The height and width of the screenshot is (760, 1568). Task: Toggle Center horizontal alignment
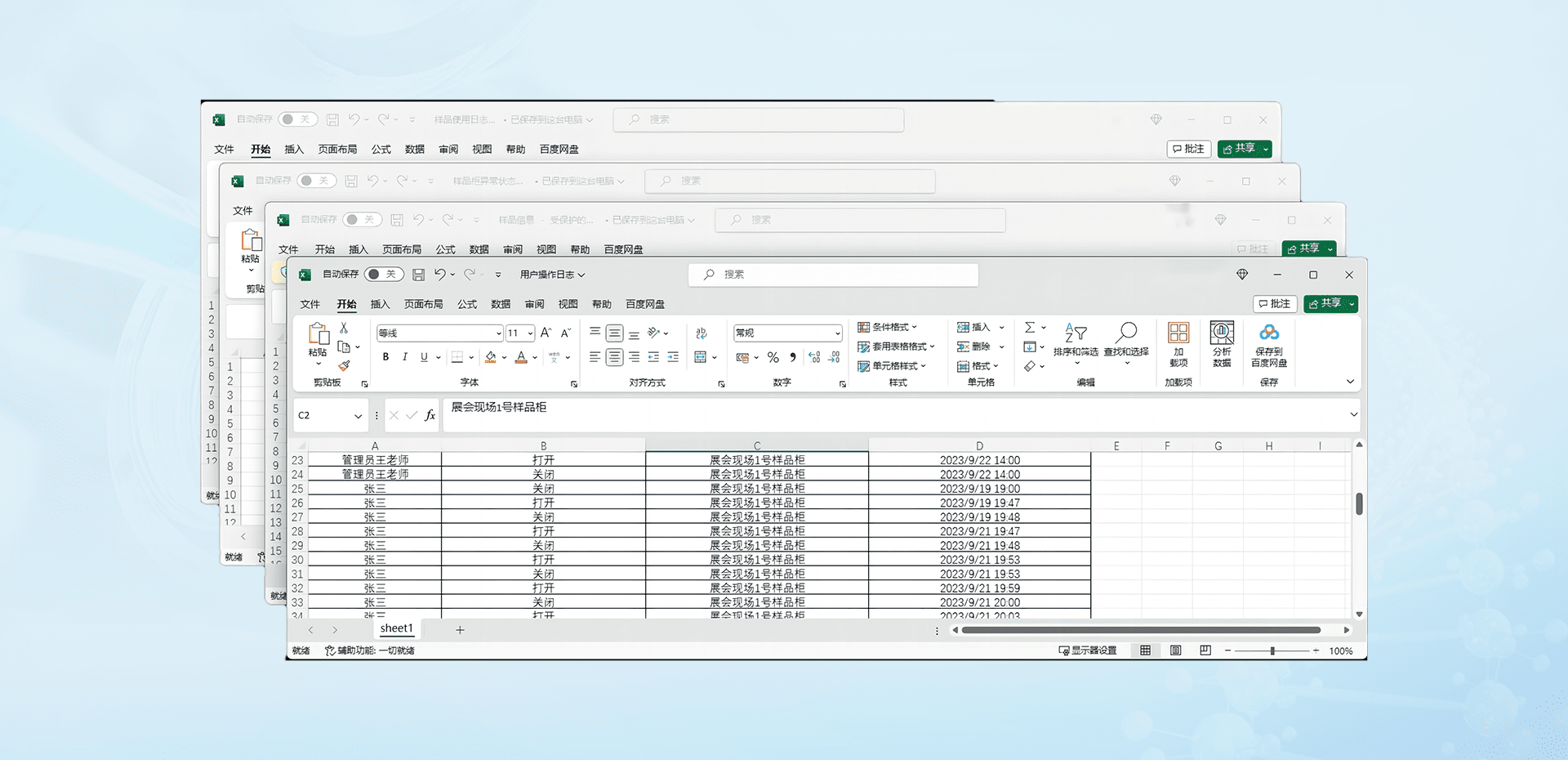(x=614, y=357)
